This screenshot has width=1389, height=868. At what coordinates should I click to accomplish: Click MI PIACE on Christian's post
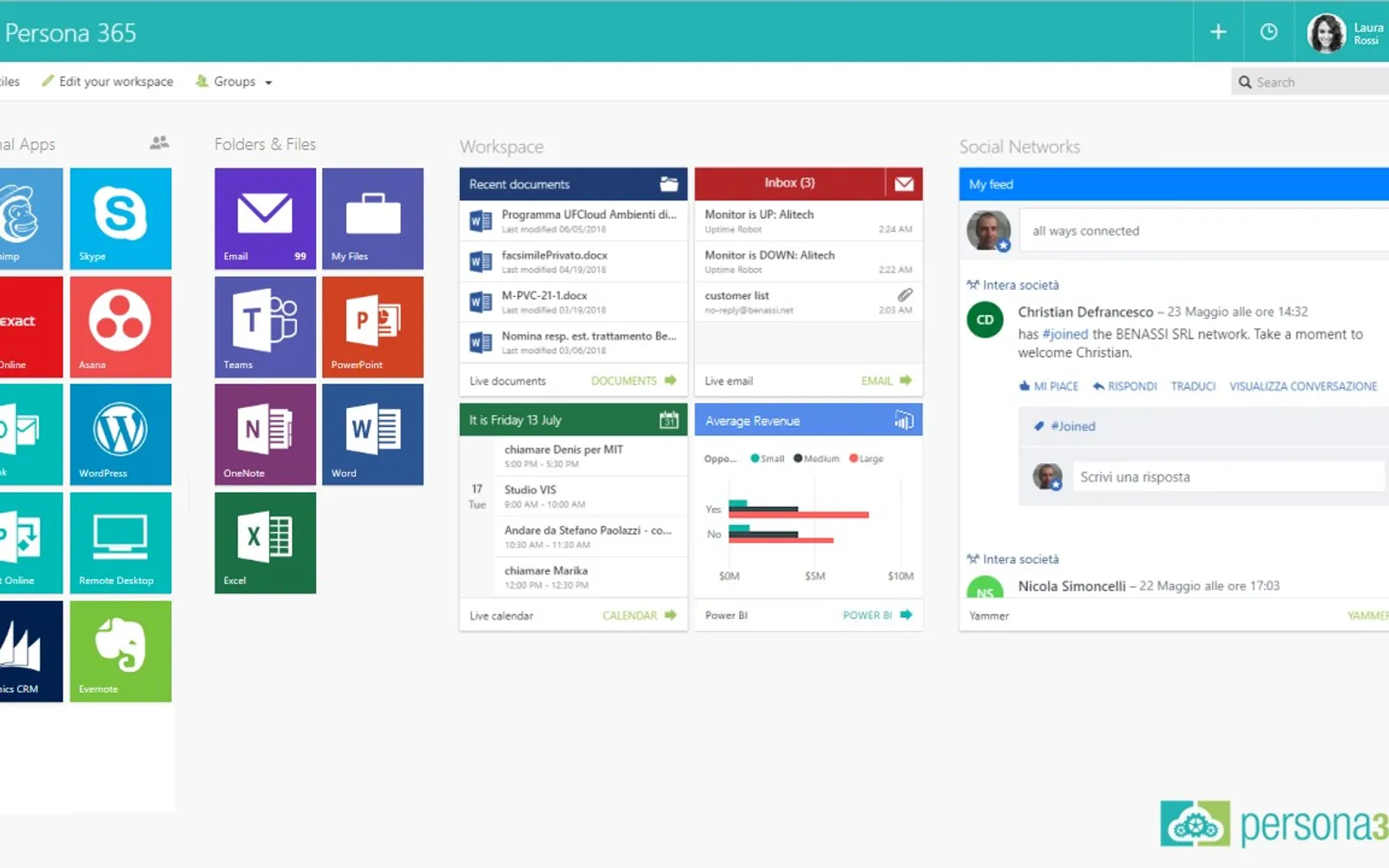[1049, 386]
